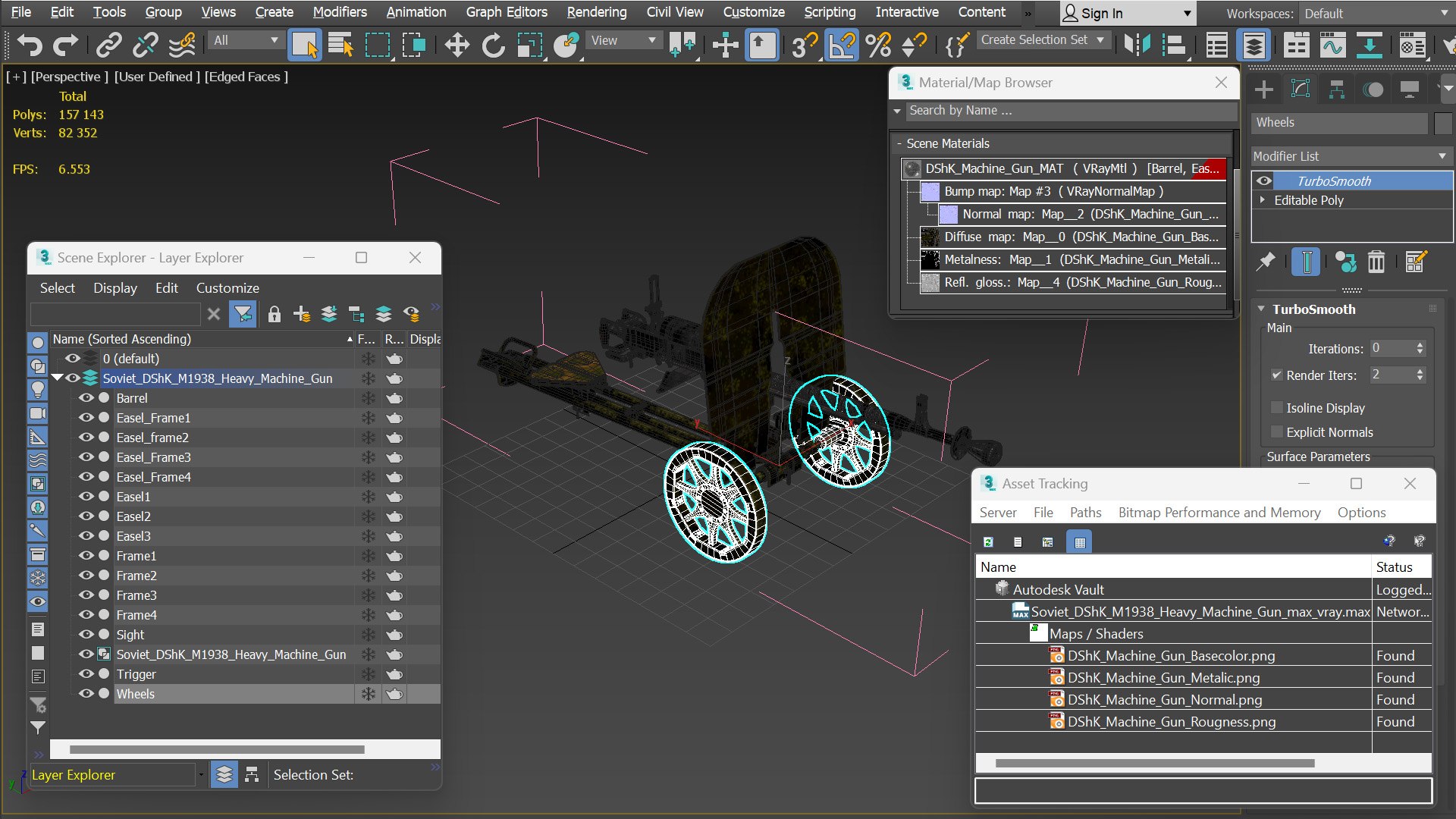Screen dimensions: 1456x819
Task: Open the Create panel plus tab
Action: click(x=1264, y=89)
